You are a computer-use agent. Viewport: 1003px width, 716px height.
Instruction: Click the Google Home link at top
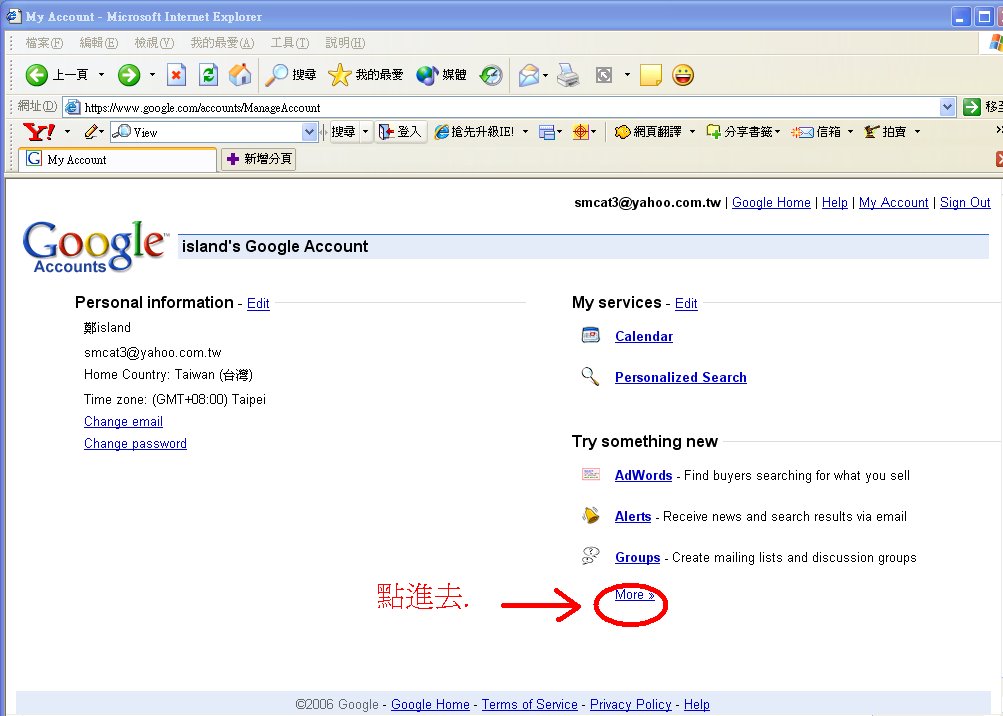pos(771,203)
